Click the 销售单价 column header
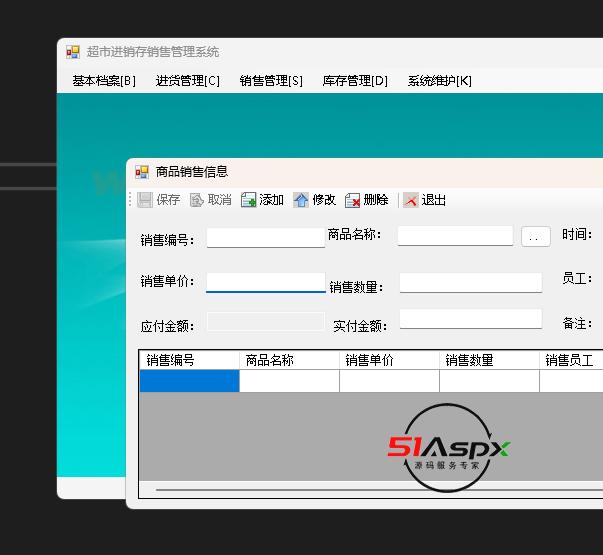Screen dimensions: 603x555 point(389,360)
